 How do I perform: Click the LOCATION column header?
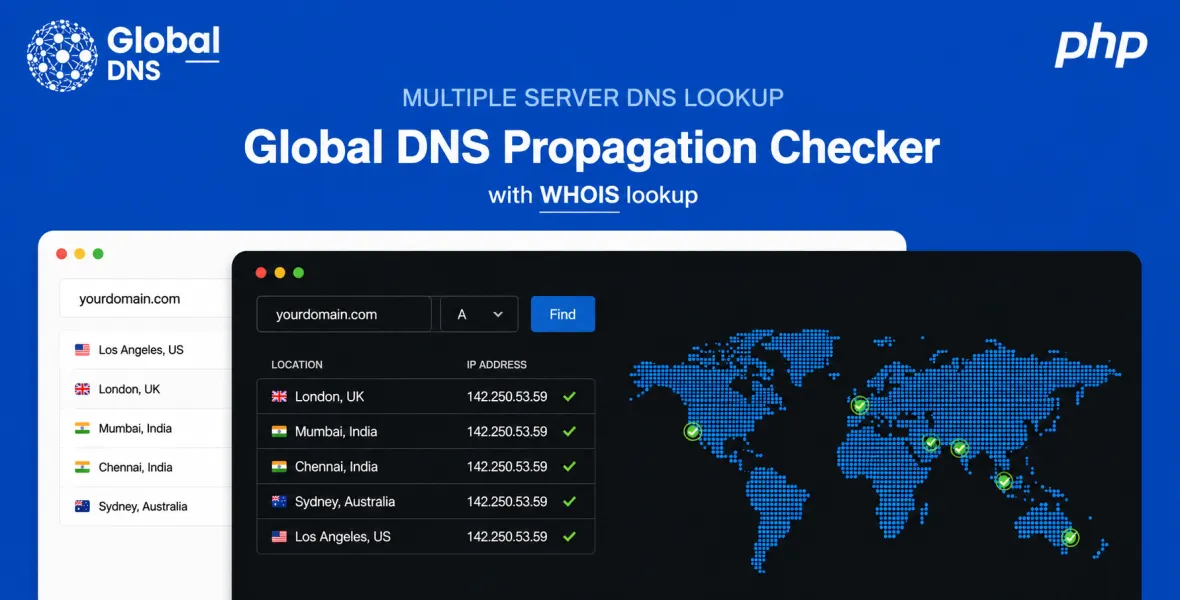tap(297, 364)
